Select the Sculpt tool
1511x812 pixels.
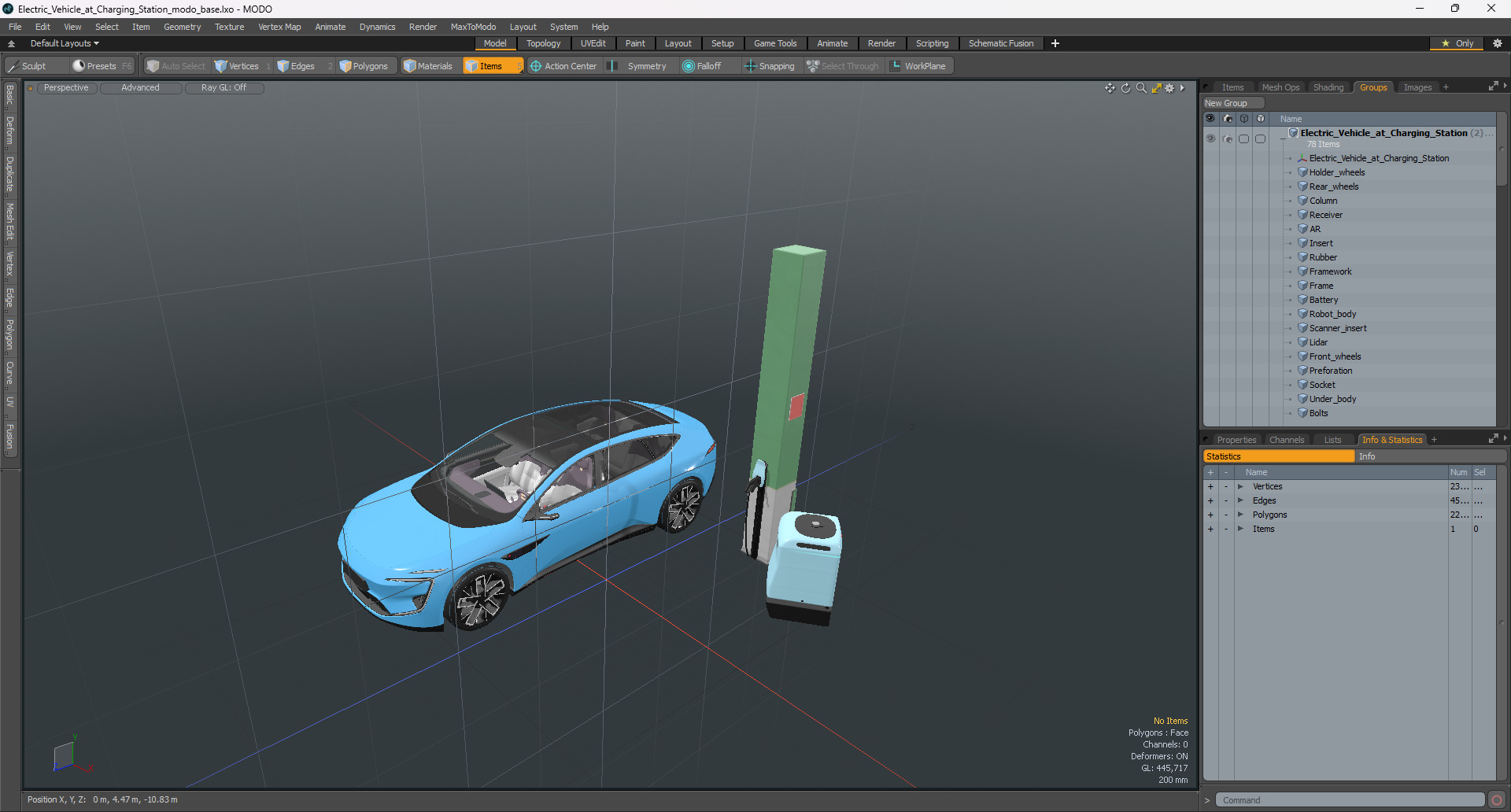33,66
